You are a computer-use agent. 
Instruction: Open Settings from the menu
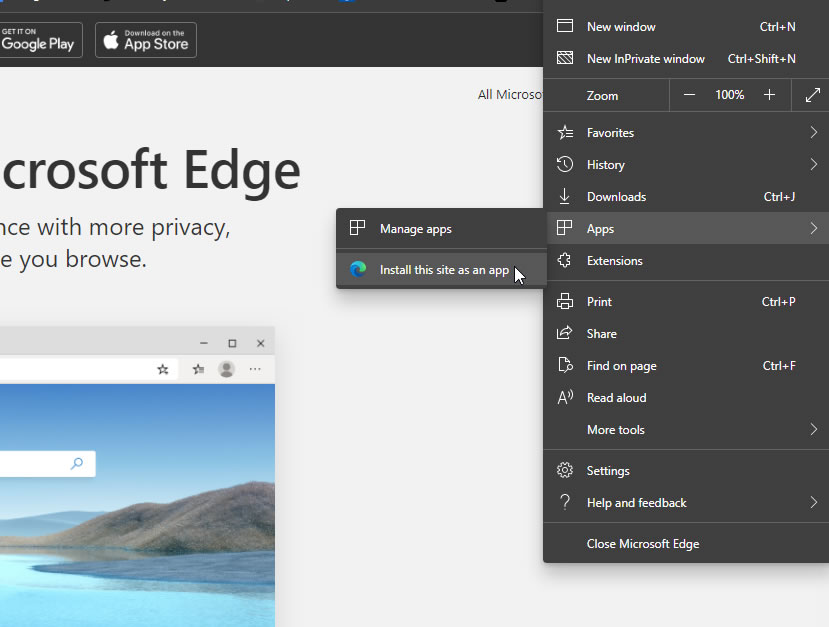click(x=686, y=471)
